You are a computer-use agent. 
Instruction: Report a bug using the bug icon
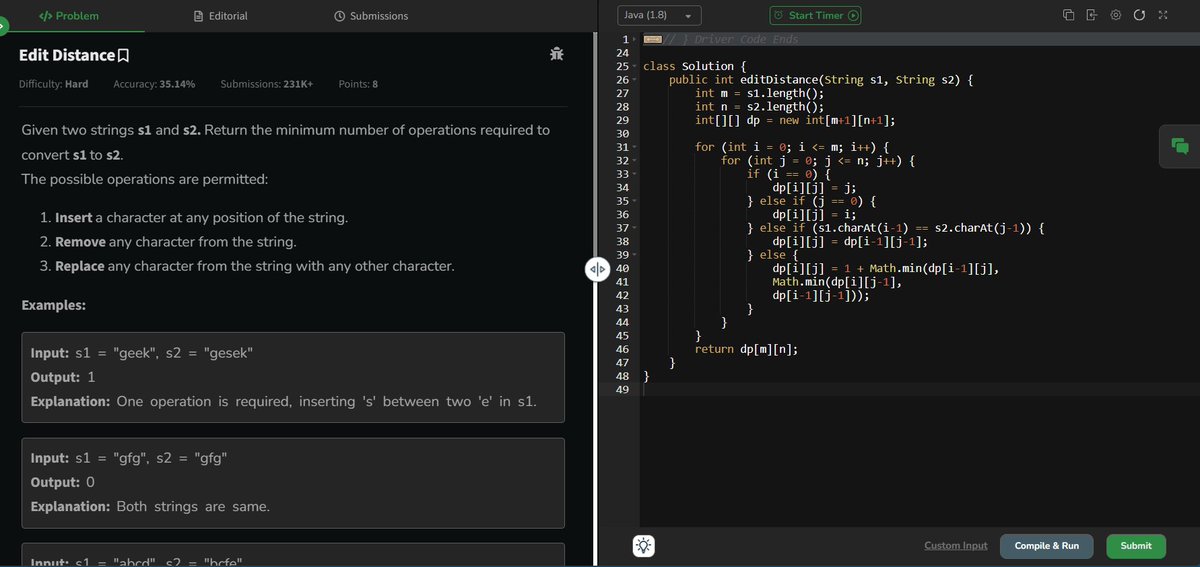tap(556, 54)
